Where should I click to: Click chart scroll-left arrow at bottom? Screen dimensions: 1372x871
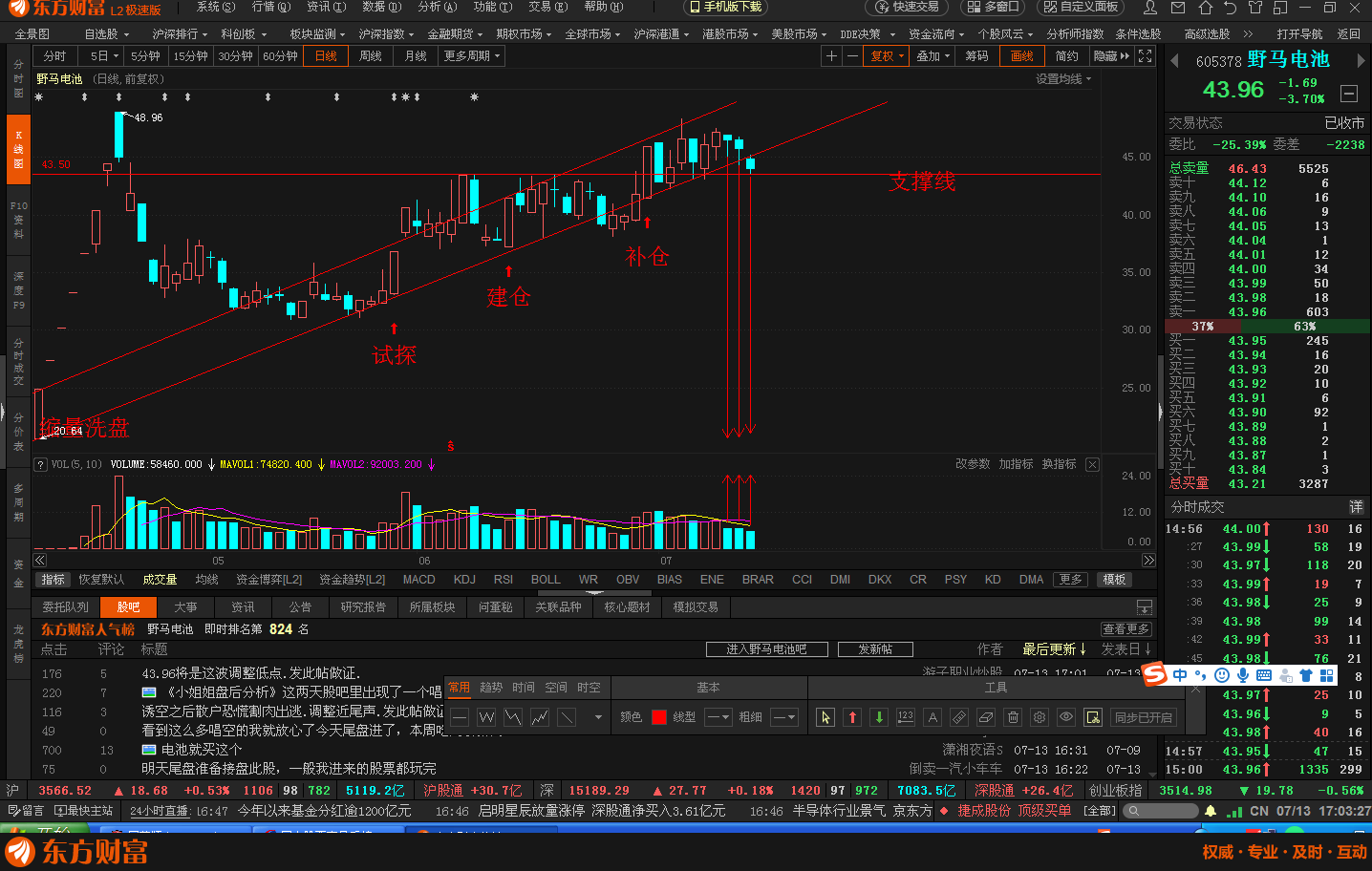pyautogui.click(x=40, y=561)
